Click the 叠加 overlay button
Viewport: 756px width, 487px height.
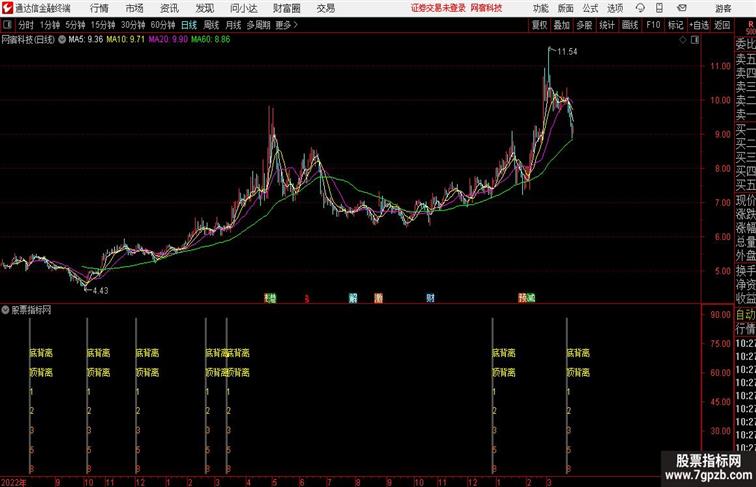pos(562,25)
